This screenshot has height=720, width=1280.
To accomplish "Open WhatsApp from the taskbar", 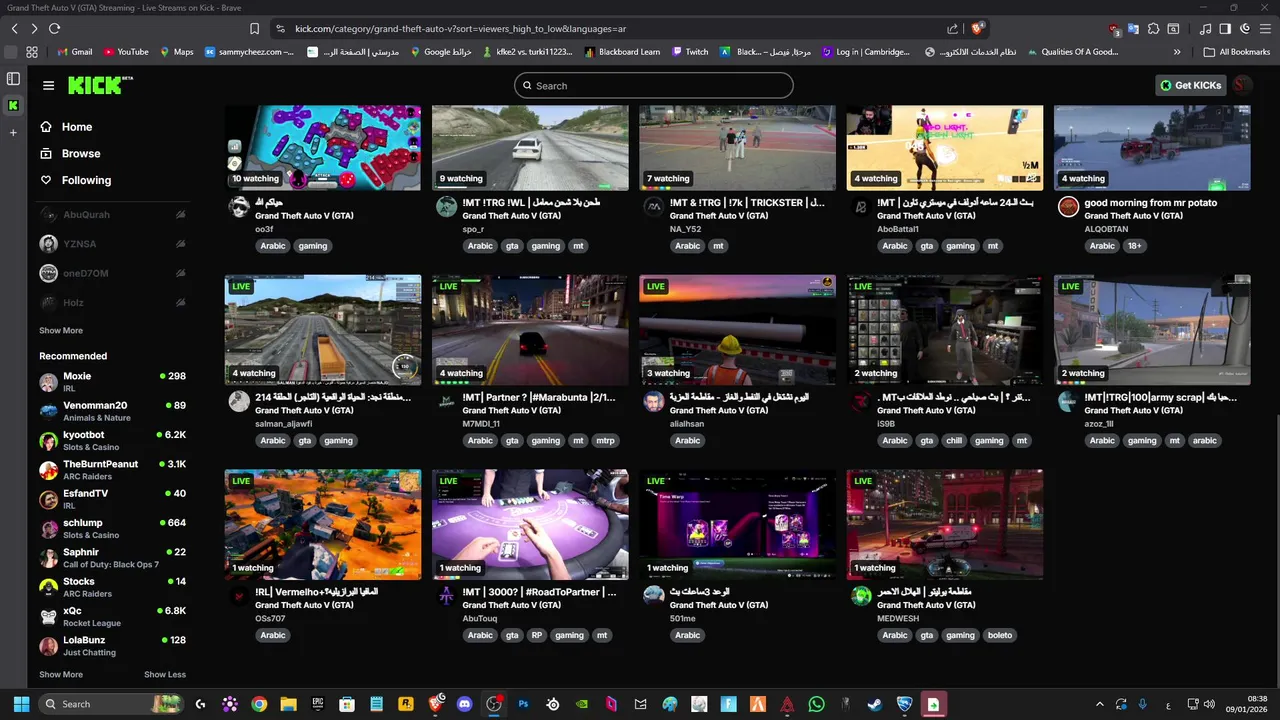I will click(816, 704).
